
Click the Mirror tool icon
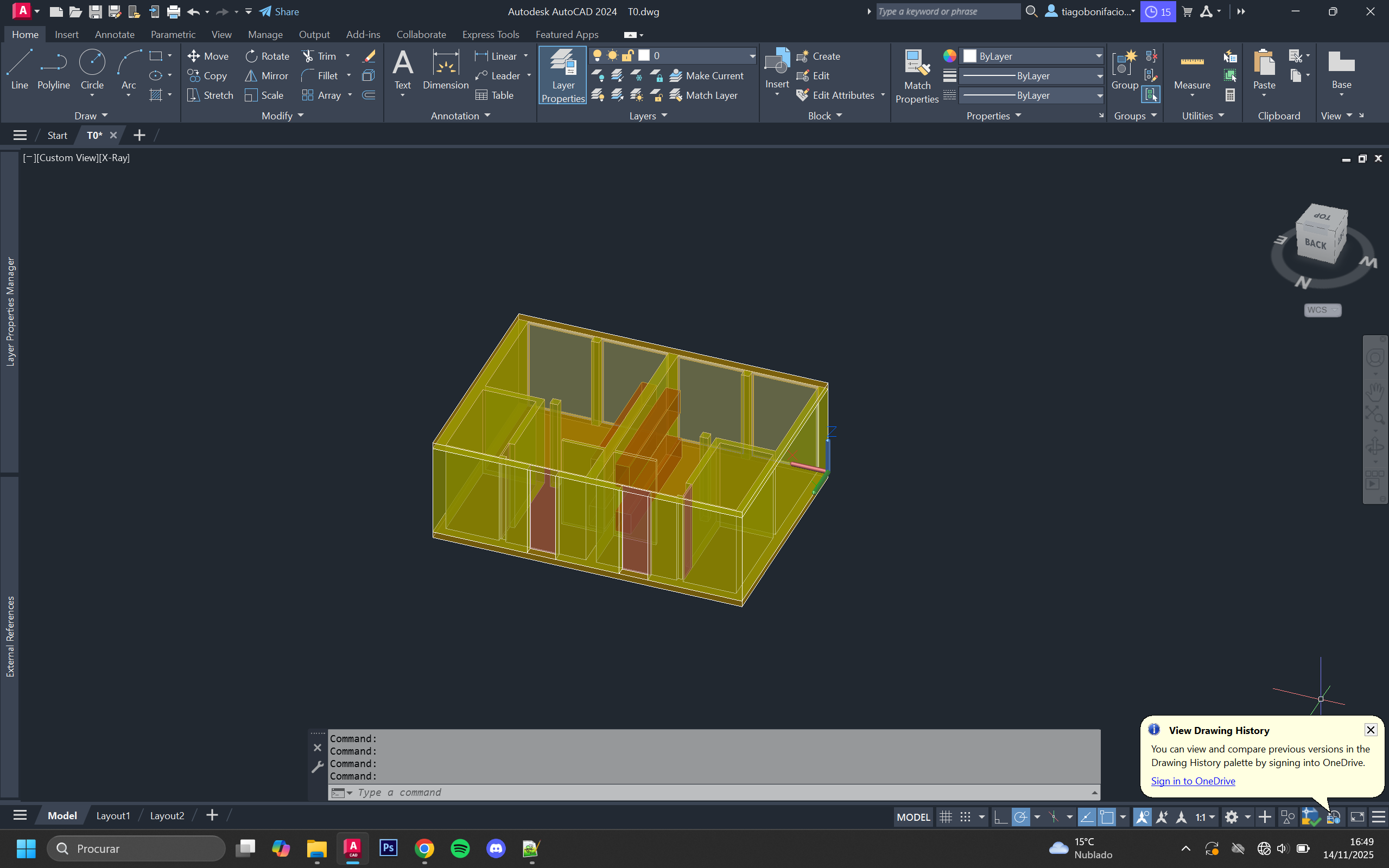(x=251, y=76)
